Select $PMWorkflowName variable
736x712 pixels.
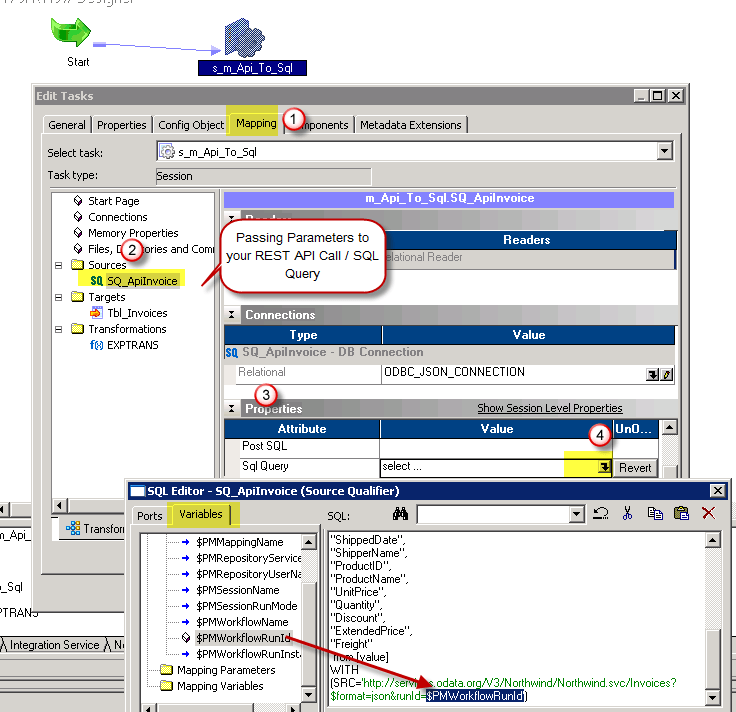242,622
